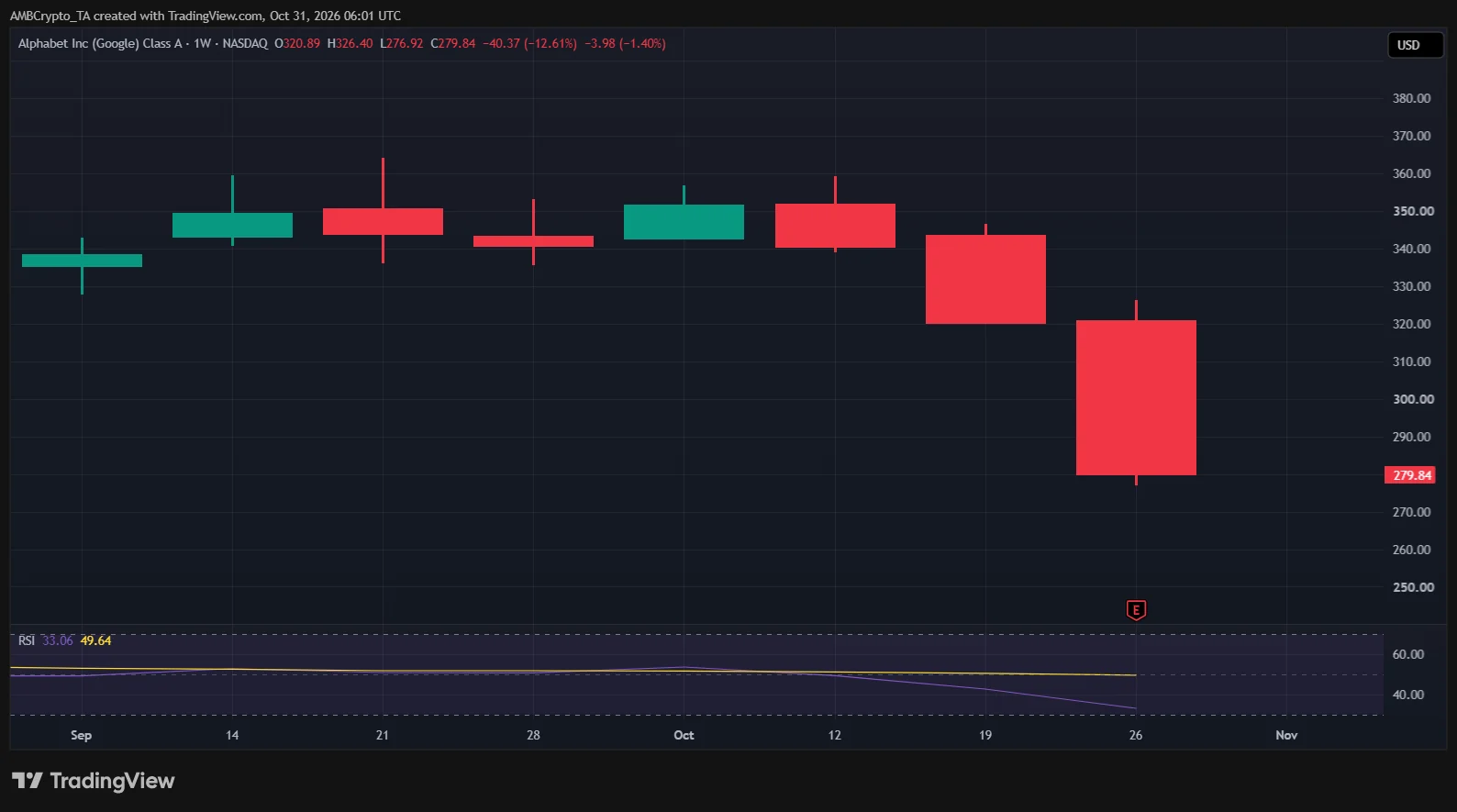Click the −3.98 (−1.40%) change text
The image size is (1457, 812).
coord(625,43)
